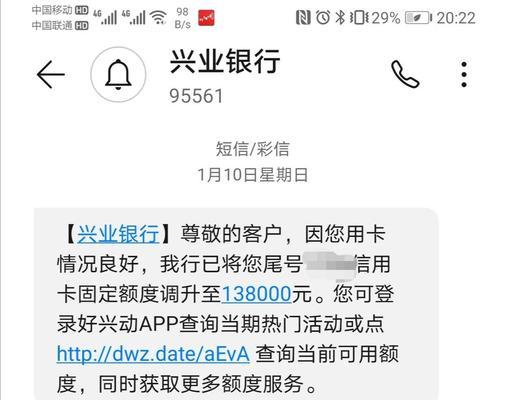Tap the vibrate mode status icon
The image size is (506, 400).
[359, 17]
